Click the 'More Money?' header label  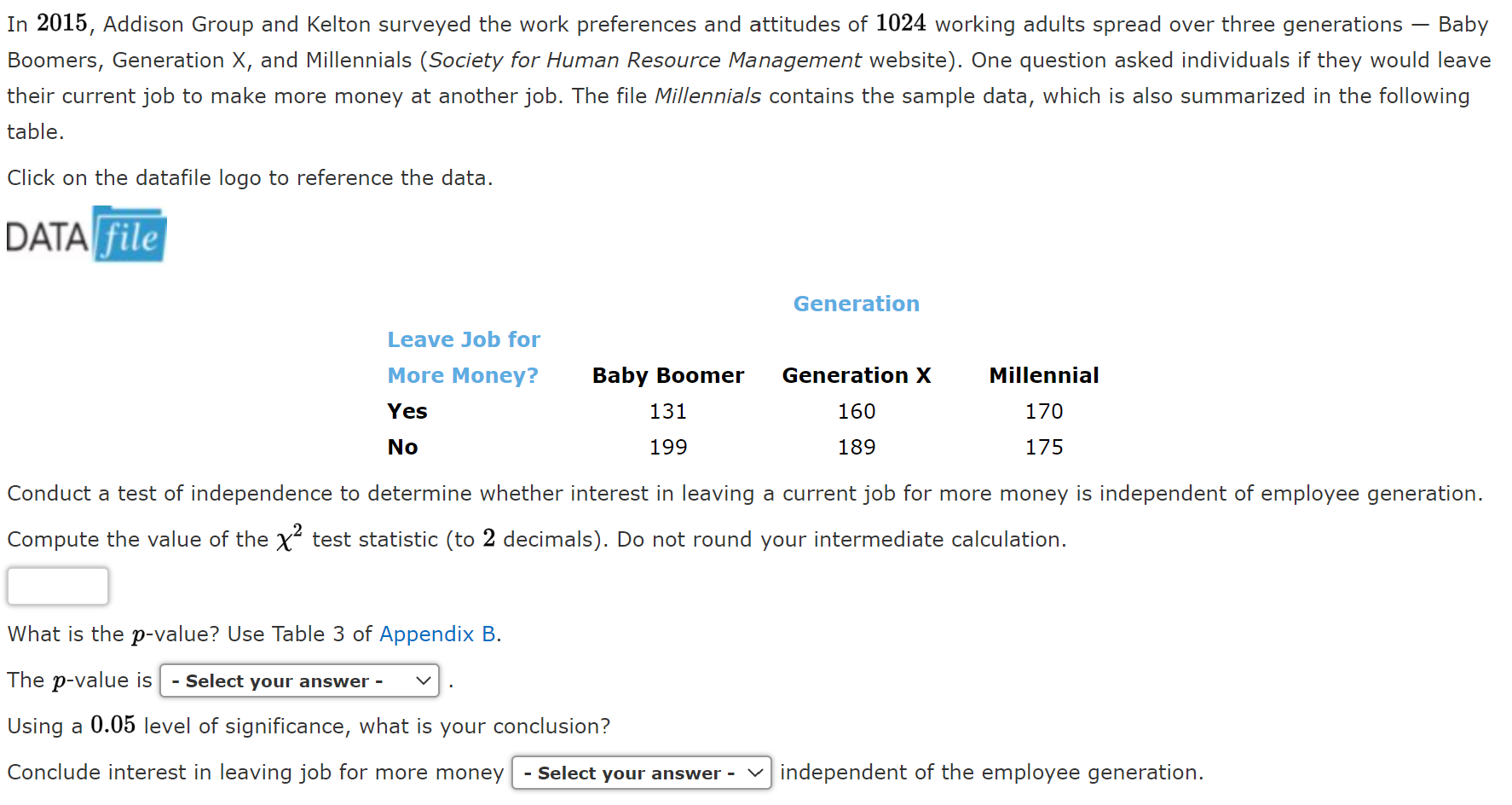point(463,375)
